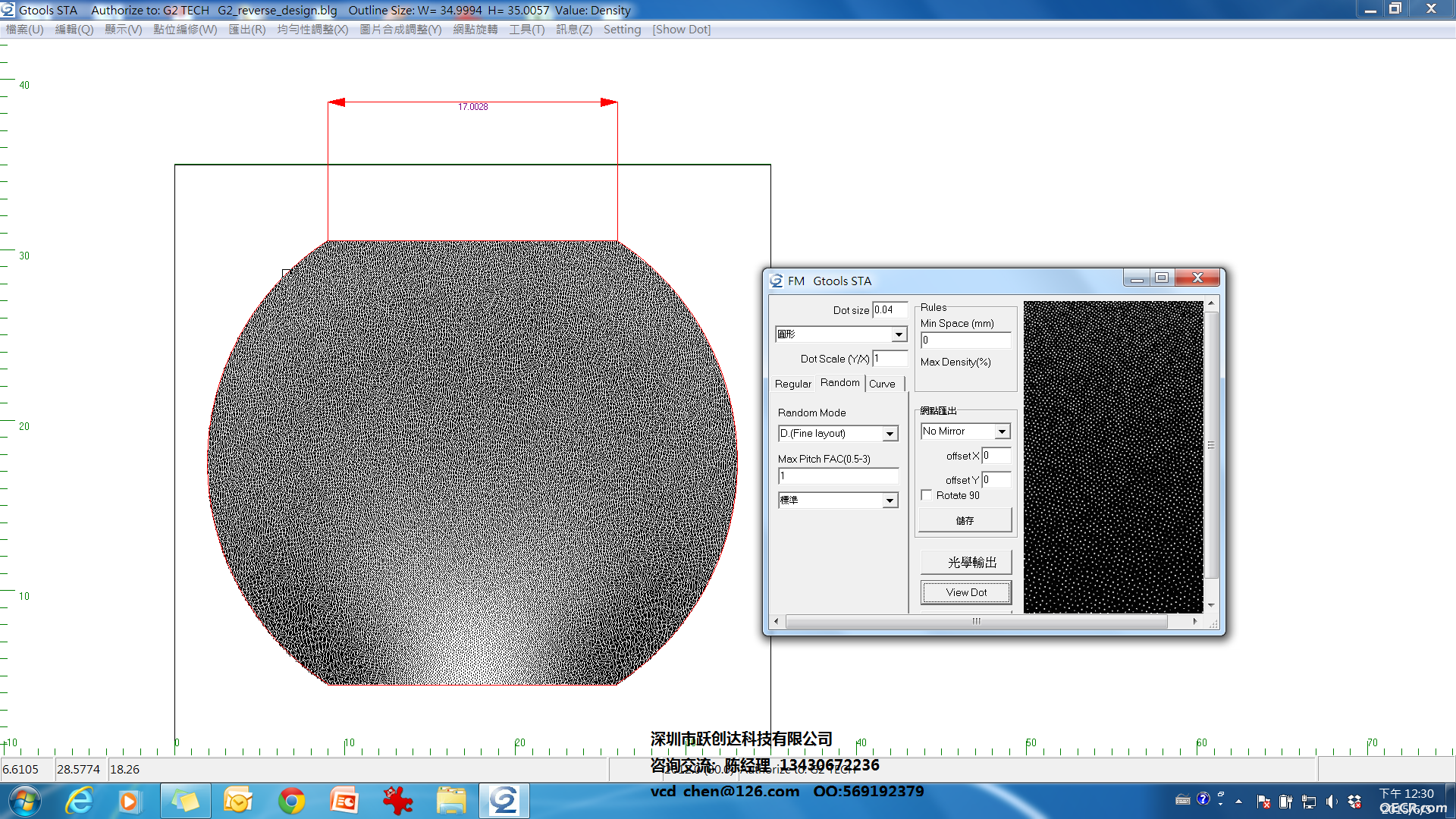This screenshot has width=1456, height=819.
Task: Click the Max Pitch FAC input field
Action: click(x=839, y=476)
